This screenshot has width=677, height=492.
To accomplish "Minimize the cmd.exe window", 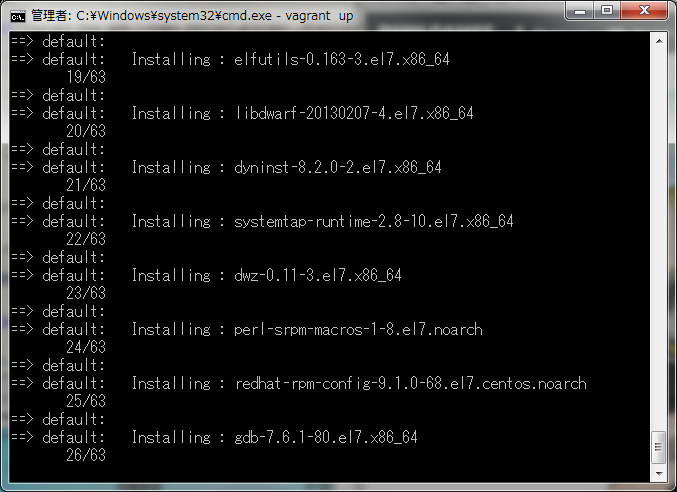I will tap(580, 10).
